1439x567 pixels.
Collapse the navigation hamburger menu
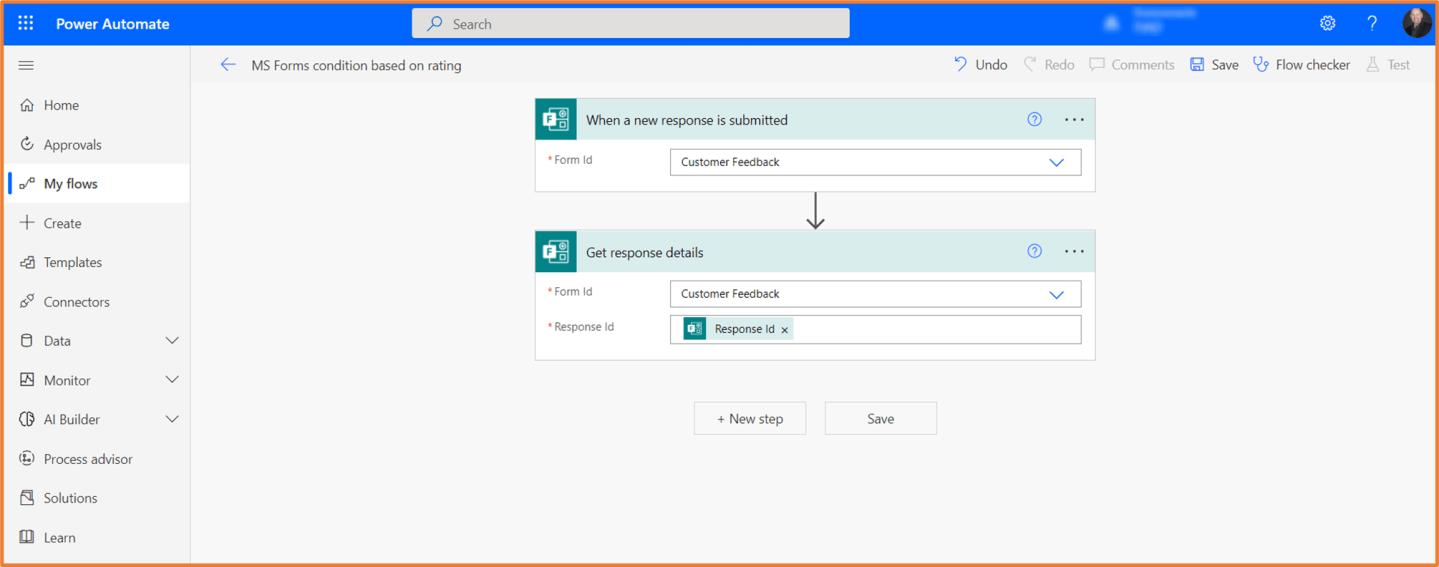pyautogui.click(x=26, y=65)
